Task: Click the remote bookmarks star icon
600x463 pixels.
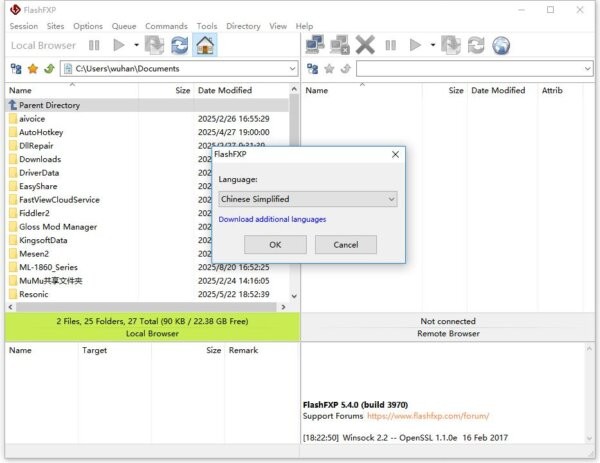Action: click(329, 69)
